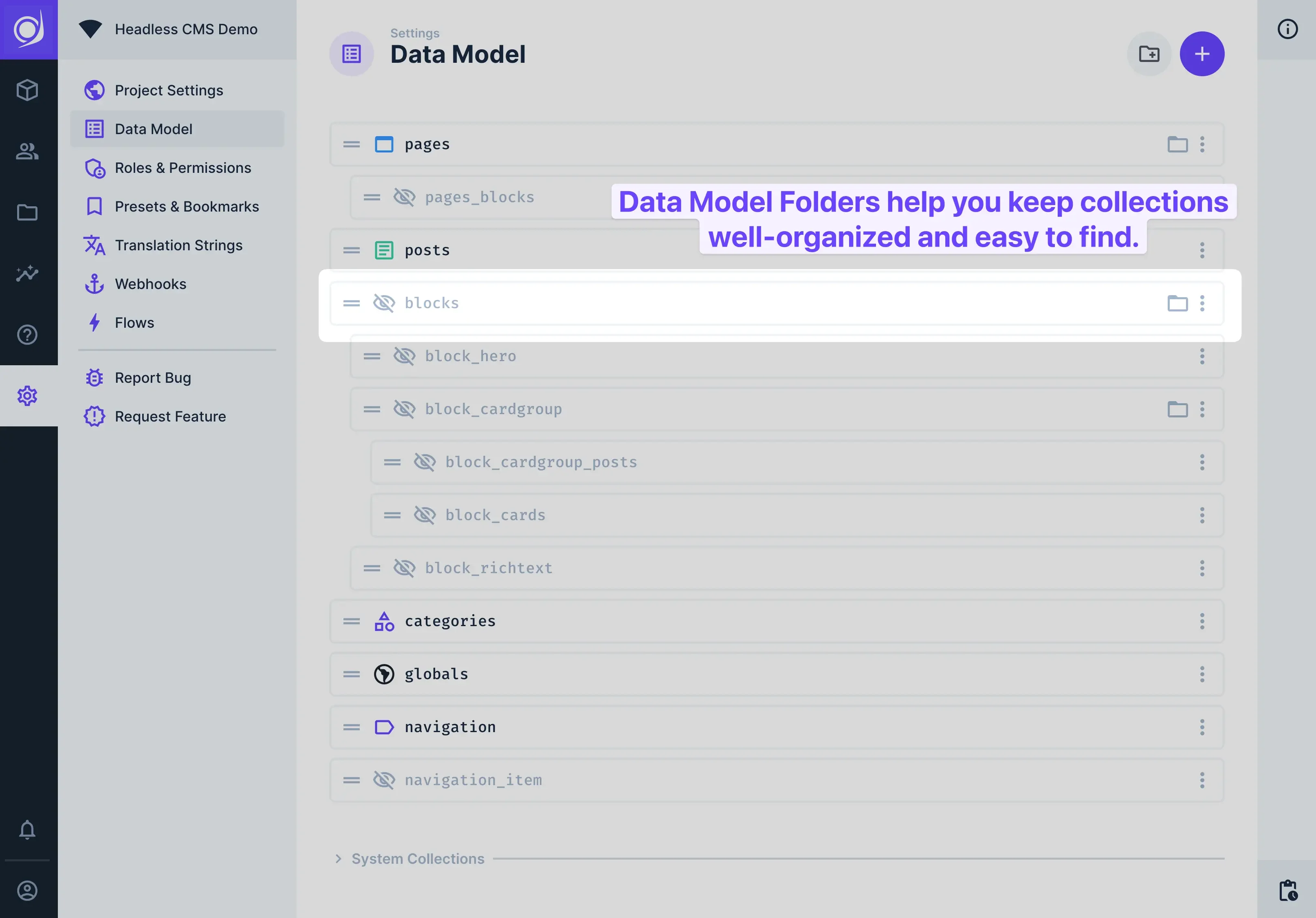The height and width of the screenshot is (918, 1316).
Task: Open the User Directory module
Action: (x=28, y=151)
